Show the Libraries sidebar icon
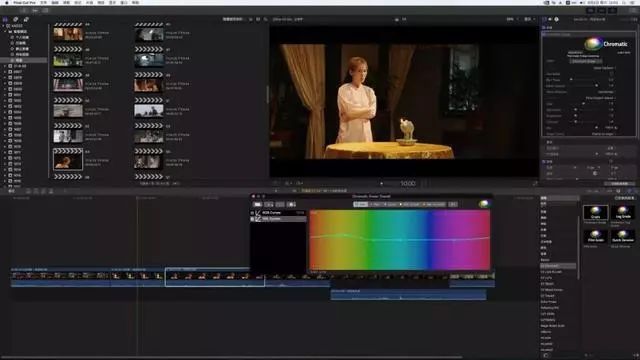Viewport: 640px width, 360px height. tap(5, 19)
